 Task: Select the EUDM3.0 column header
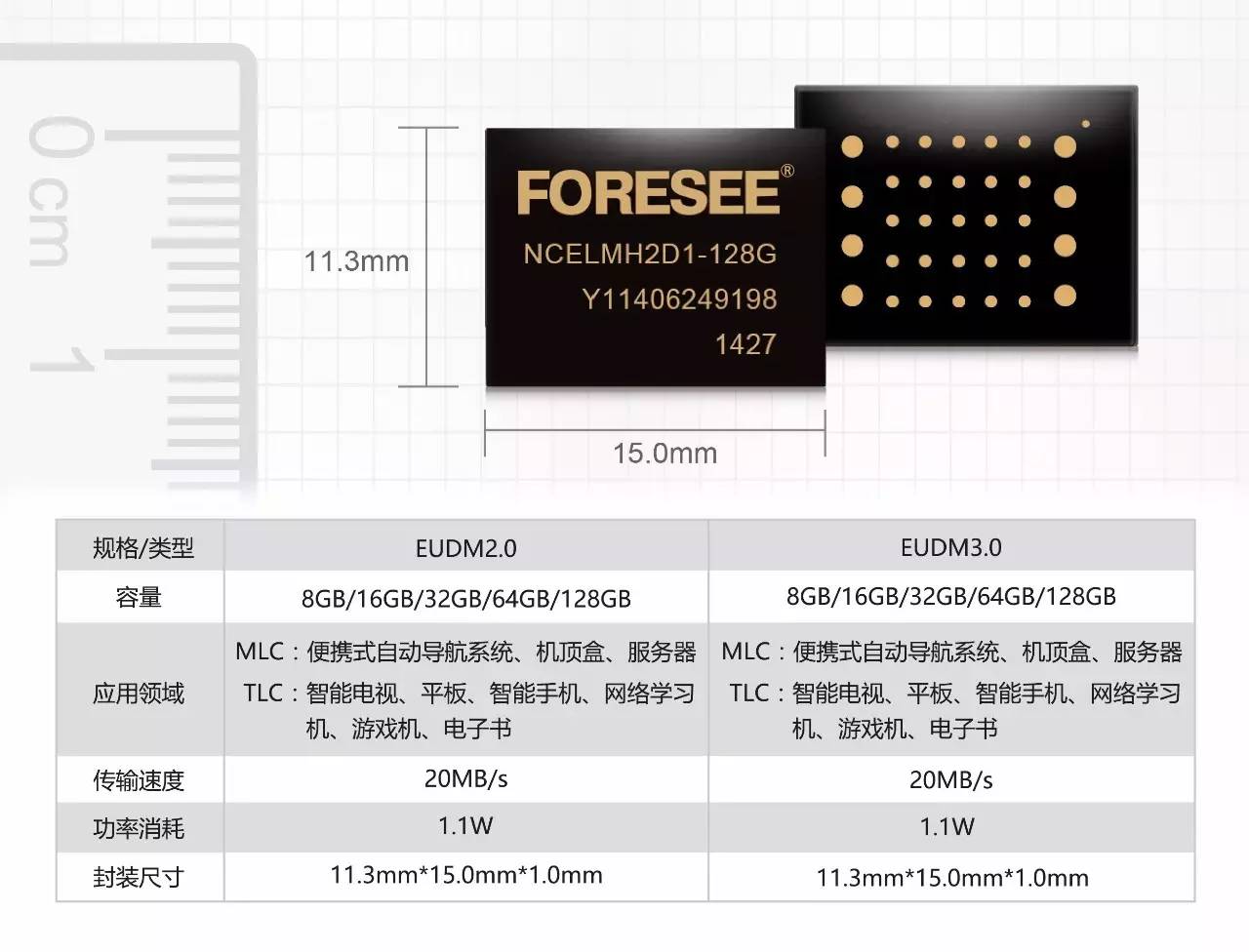tap(950, 548)
